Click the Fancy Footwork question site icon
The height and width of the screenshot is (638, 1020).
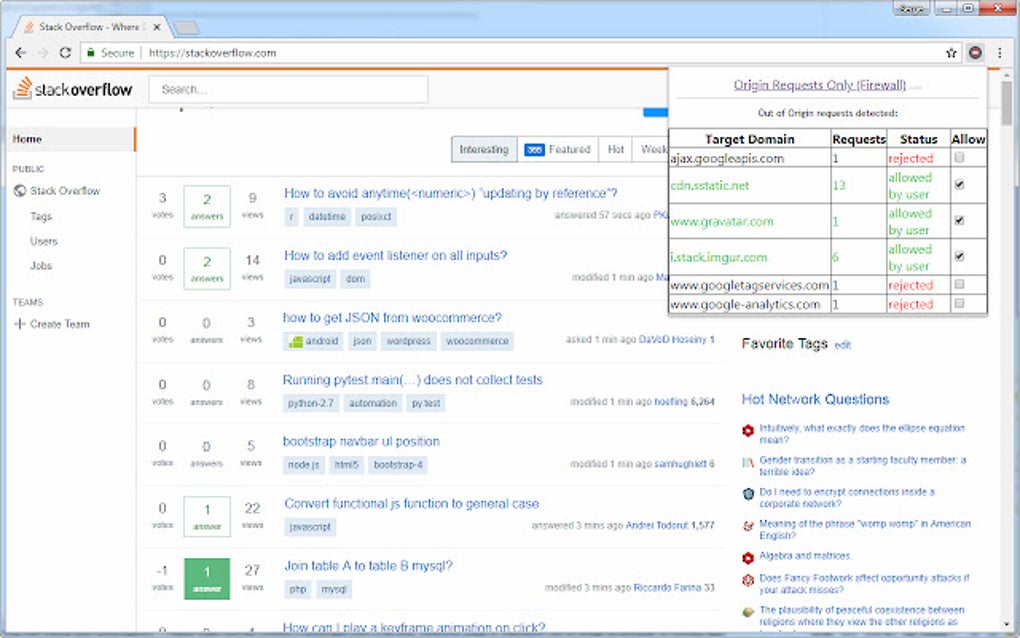(x=748, y=579)
